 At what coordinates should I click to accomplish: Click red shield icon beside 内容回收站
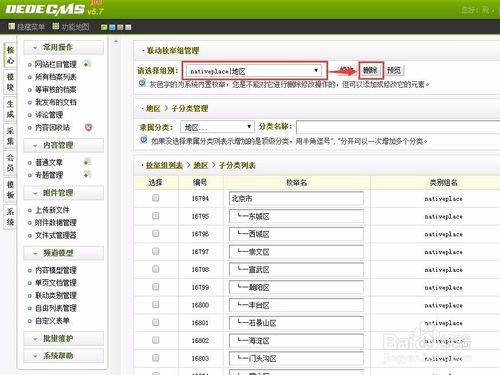pos(88,127)
